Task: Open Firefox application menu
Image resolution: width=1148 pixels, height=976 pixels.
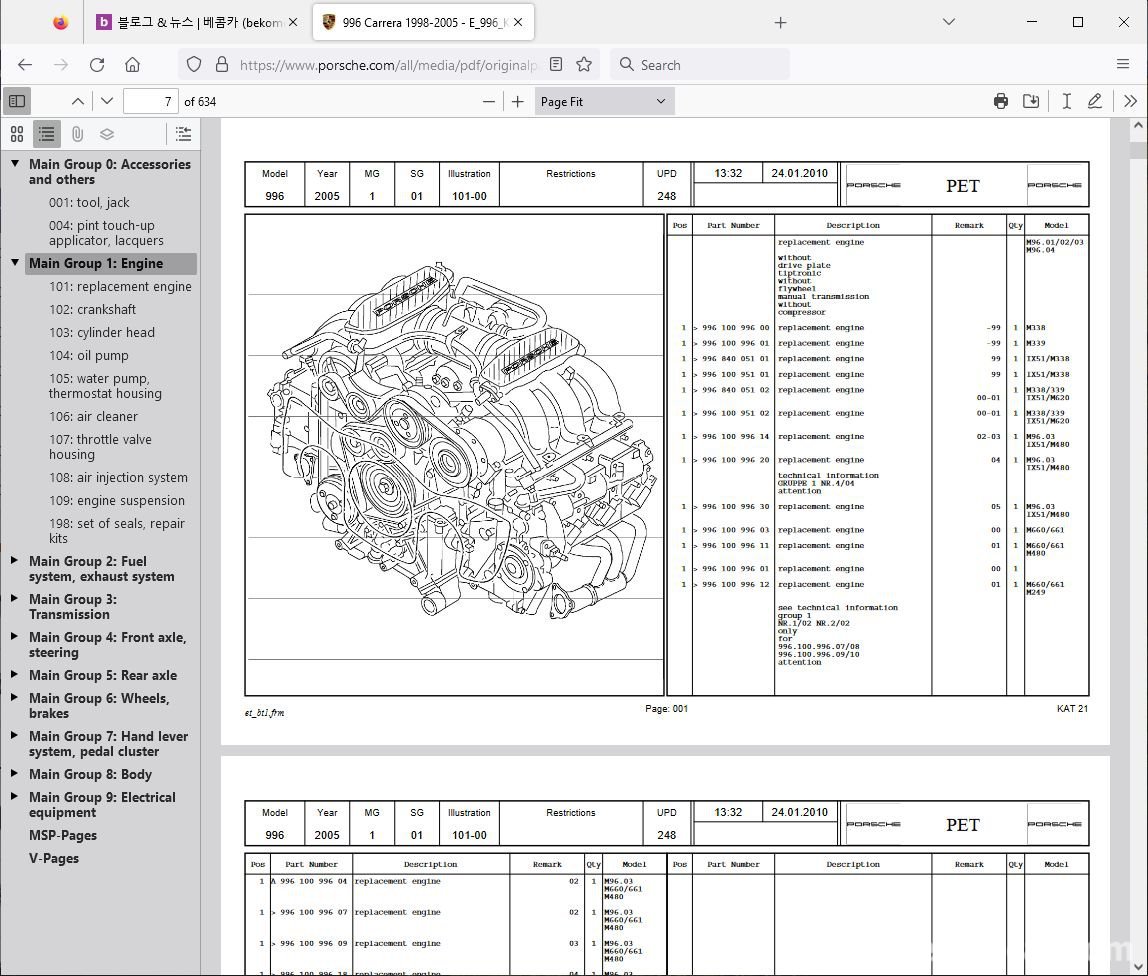Action: (1123, 64)
